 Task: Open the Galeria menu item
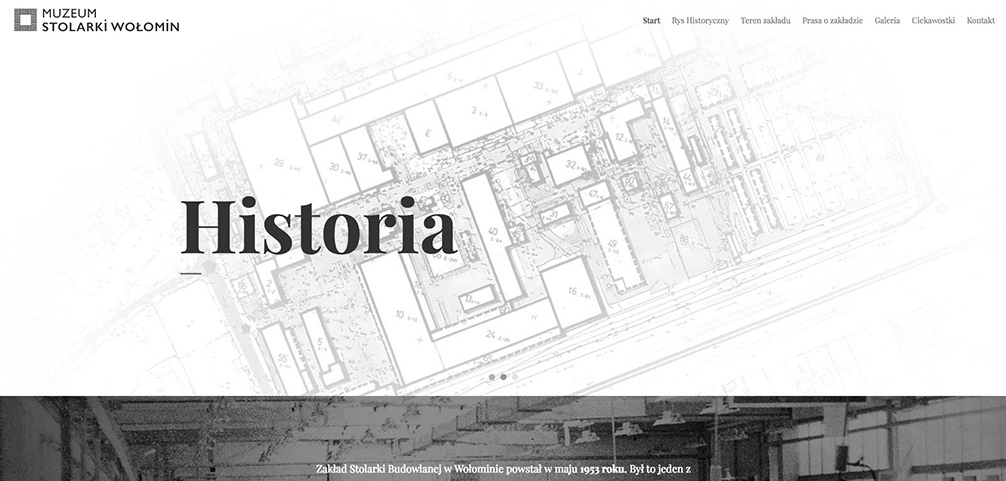point(887,21)
